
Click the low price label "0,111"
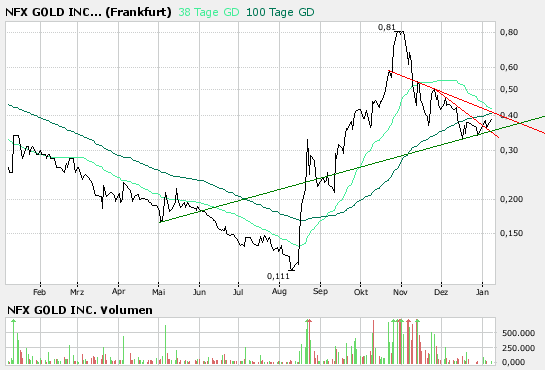pyautogui.click(x=278, y=276)
